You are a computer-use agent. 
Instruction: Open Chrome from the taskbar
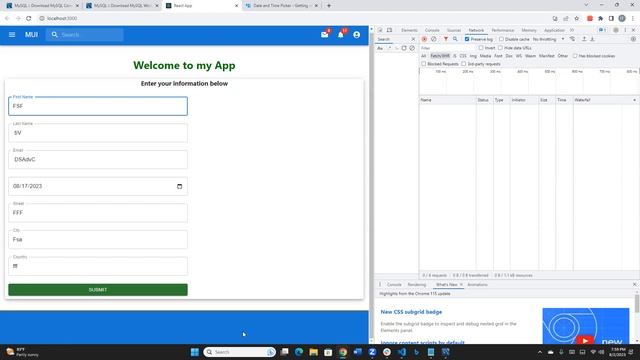[343, 352]
